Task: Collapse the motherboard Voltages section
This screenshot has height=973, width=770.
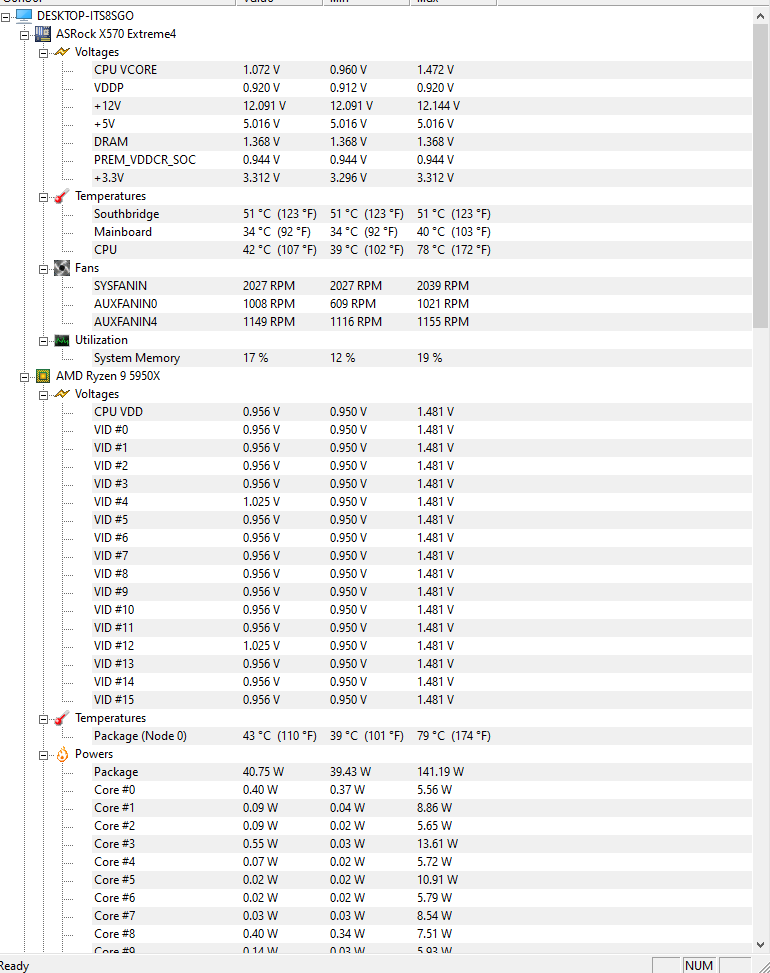Action: (x=43, y=53)
